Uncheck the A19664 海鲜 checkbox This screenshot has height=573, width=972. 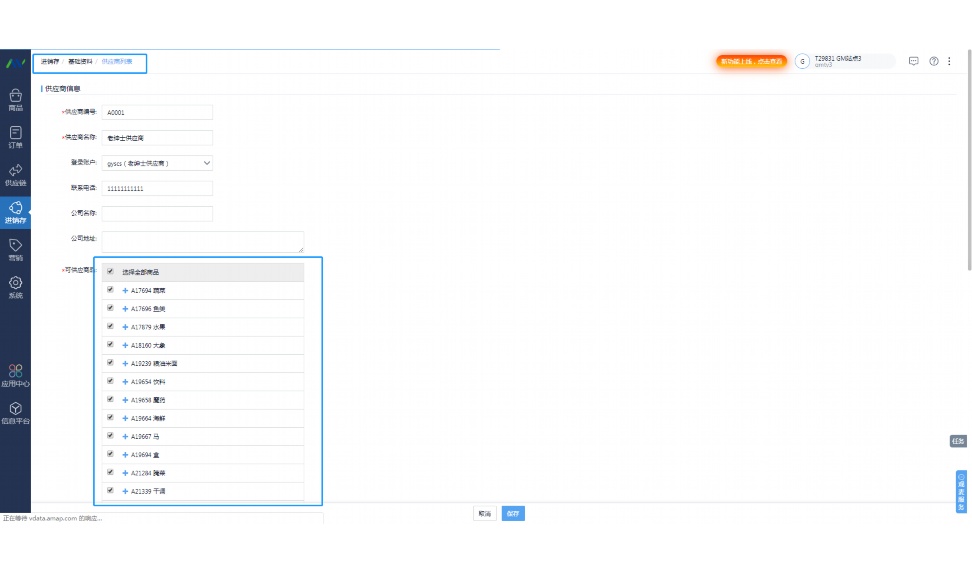click(110, 417)
